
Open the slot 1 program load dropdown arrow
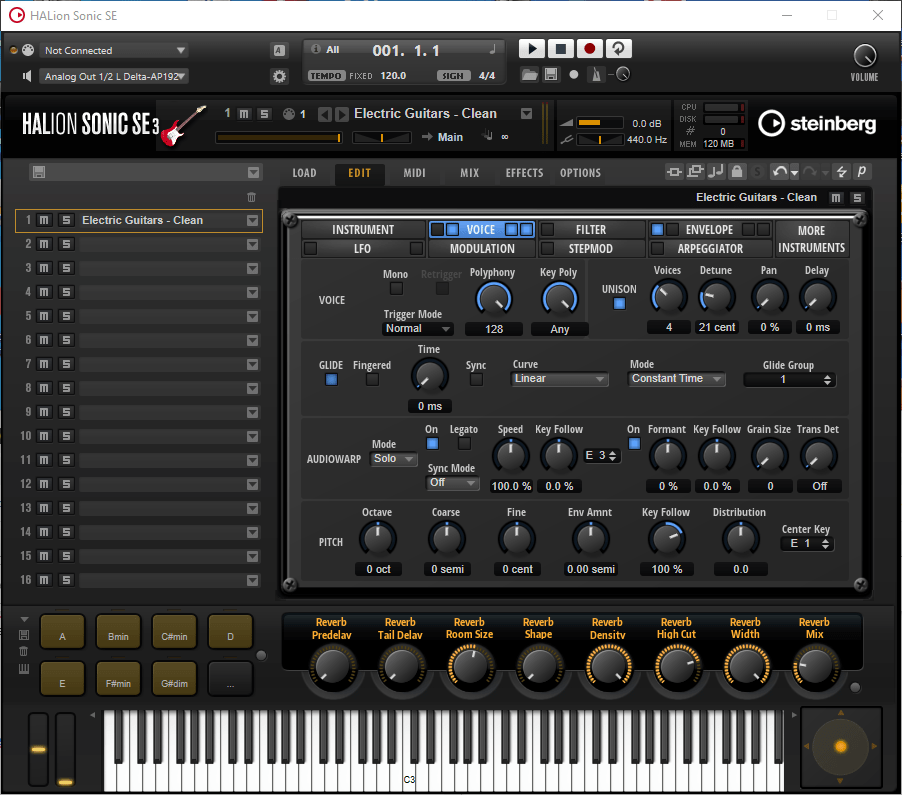point(252,220)
